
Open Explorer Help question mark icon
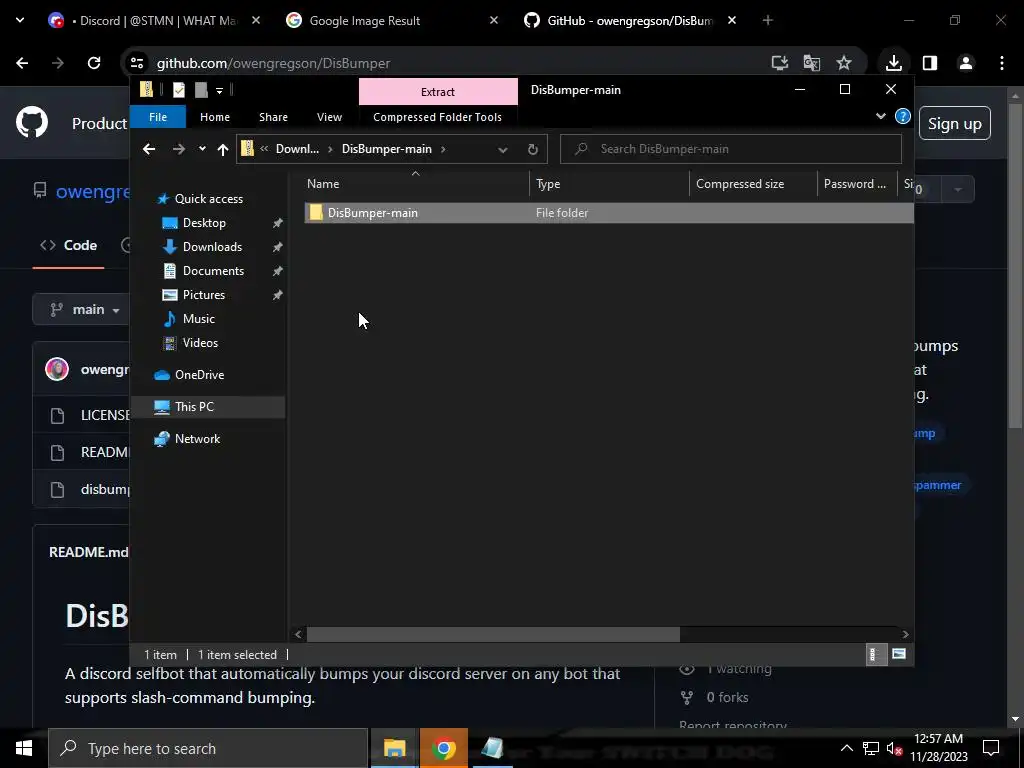pos(903,116)
